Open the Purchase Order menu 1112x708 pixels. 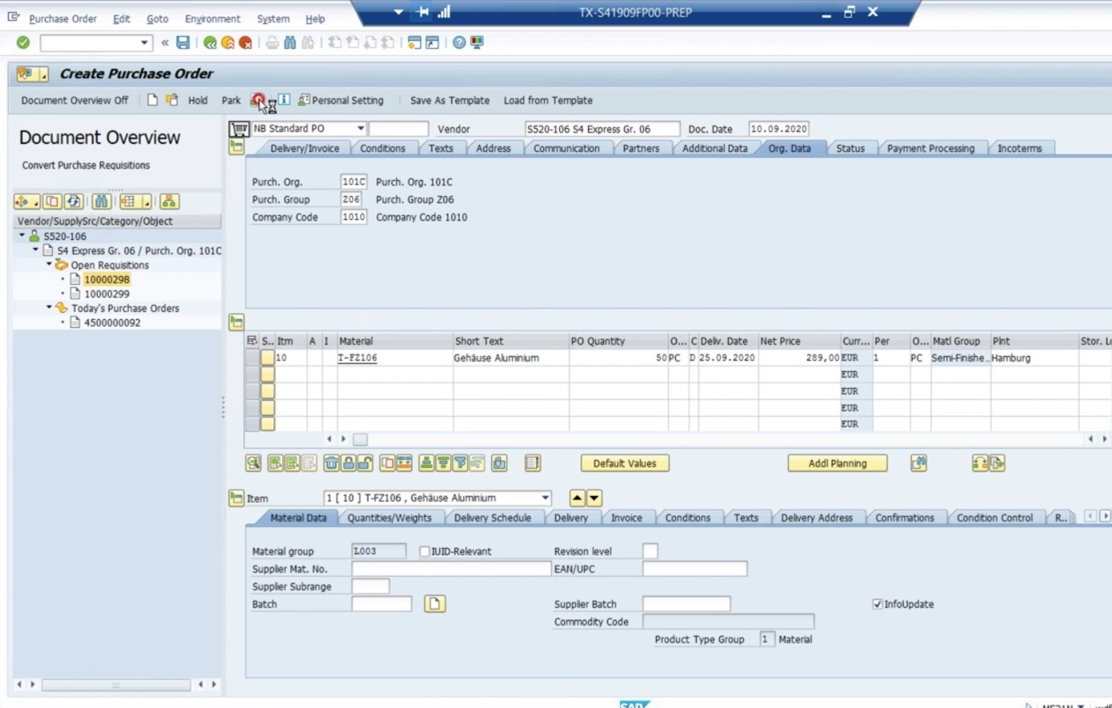[62, 19]
